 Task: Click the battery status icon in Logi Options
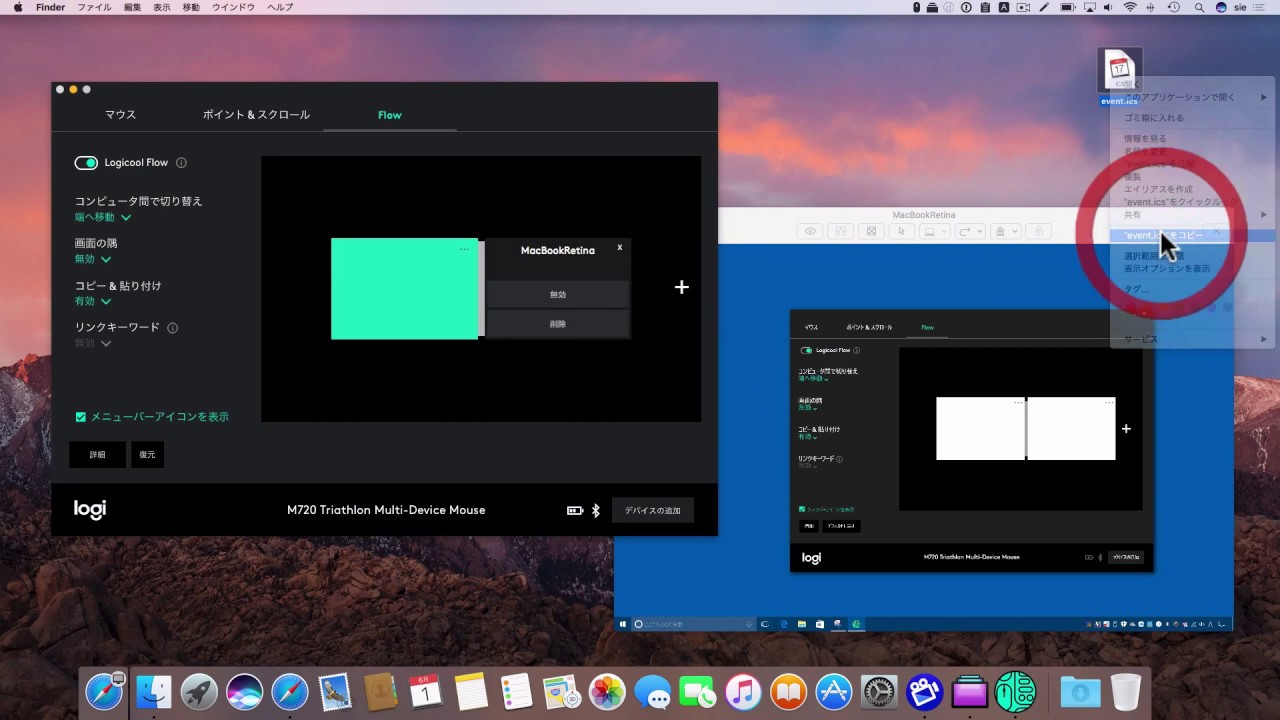point(575,510)
